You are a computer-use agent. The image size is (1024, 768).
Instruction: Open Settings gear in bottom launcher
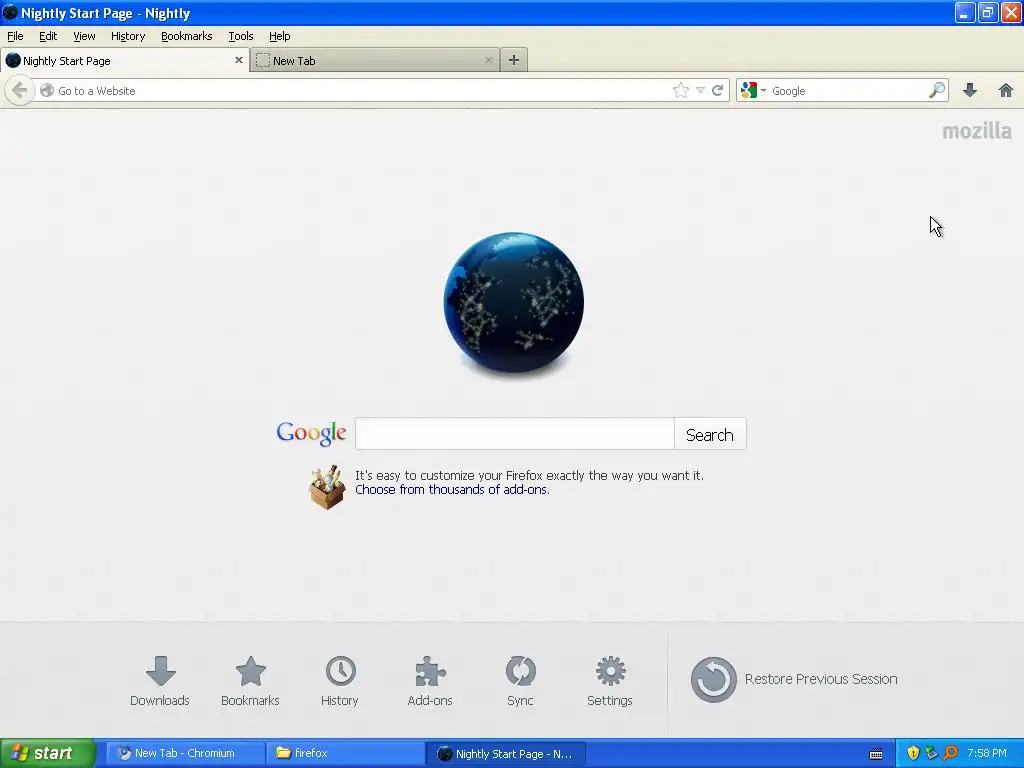[610, 681]
